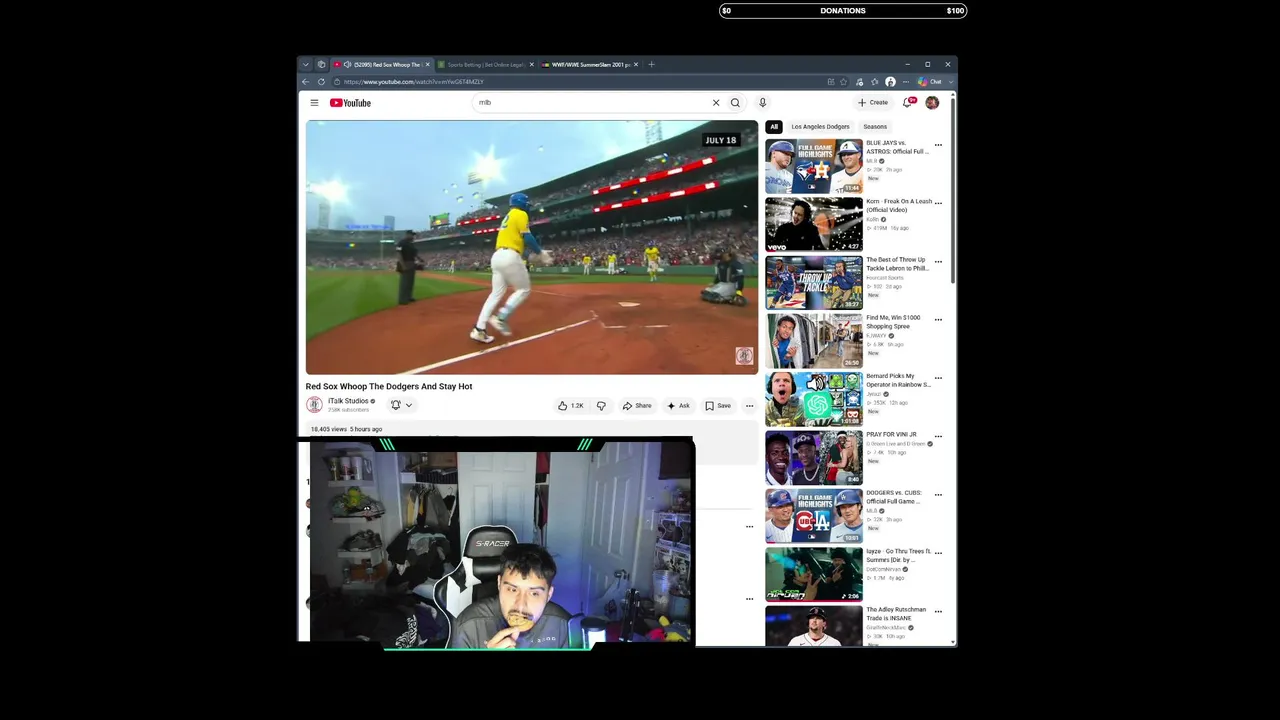Bookmark this page with the star

[843, 82]
